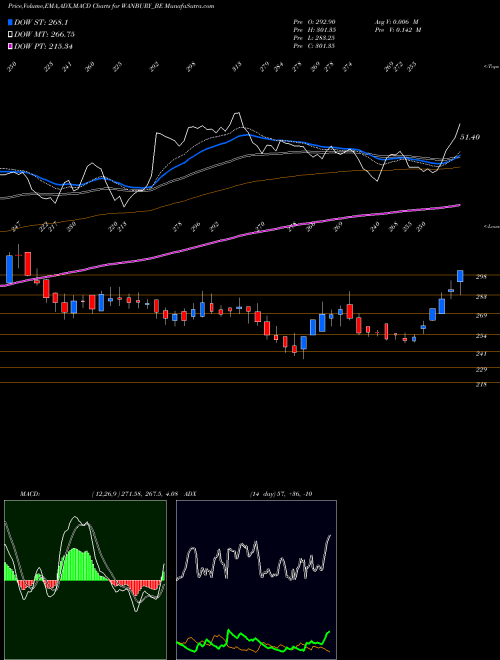This screenshot has height=660, width=500.
Task: Click the 'Avg V: 0.006 M' value
Action: [397, 21]
